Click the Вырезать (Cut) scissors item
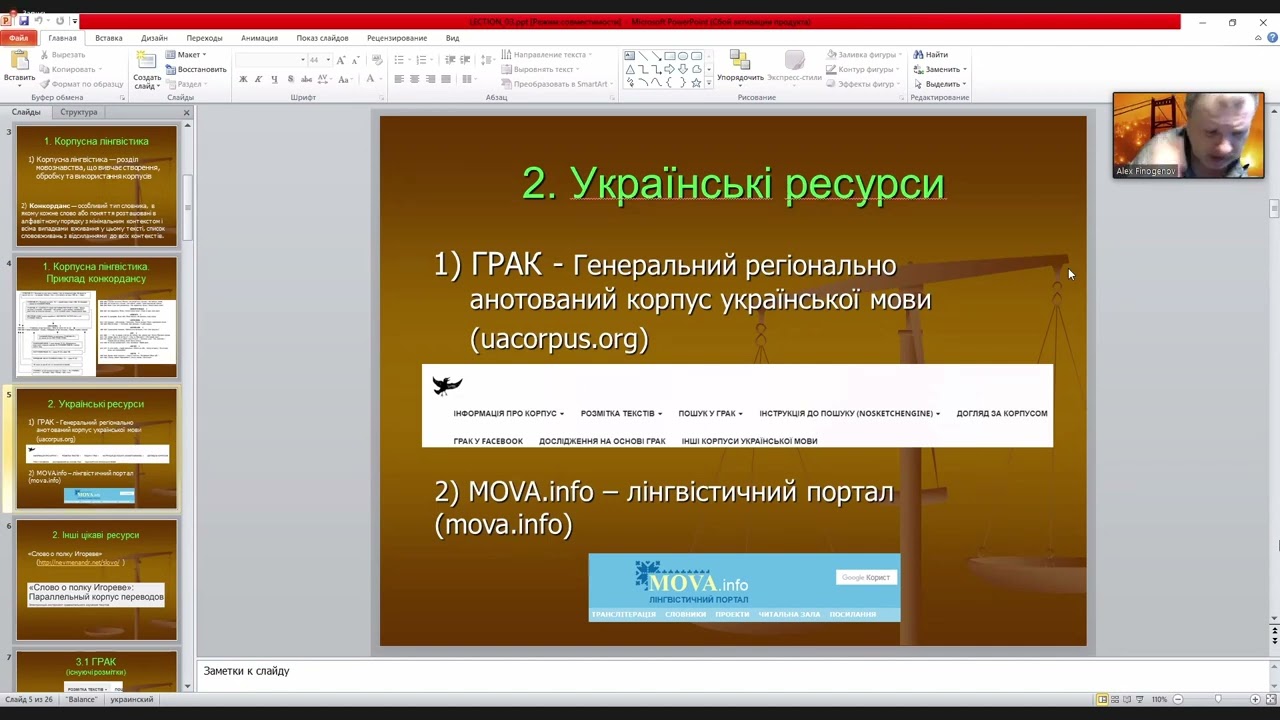Viewport: 1280px width, 720px height. tap(62, 54)
